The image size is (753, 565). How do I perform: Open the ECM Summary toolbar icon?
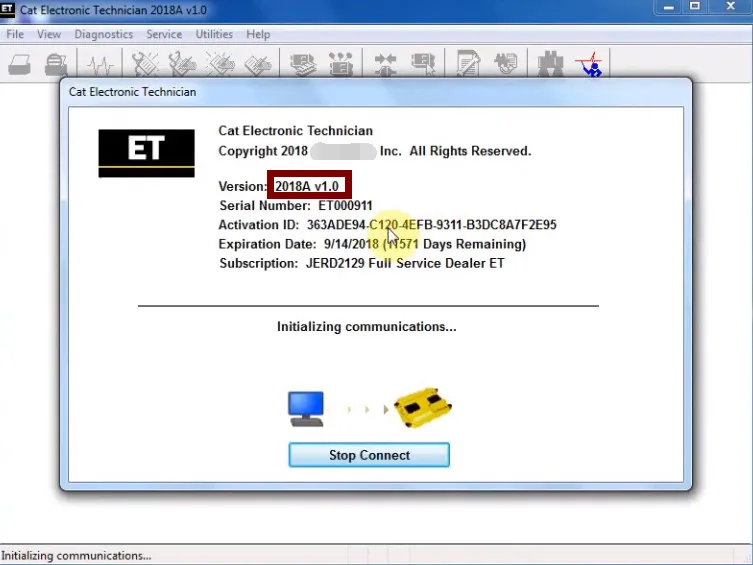pos(303,64)
